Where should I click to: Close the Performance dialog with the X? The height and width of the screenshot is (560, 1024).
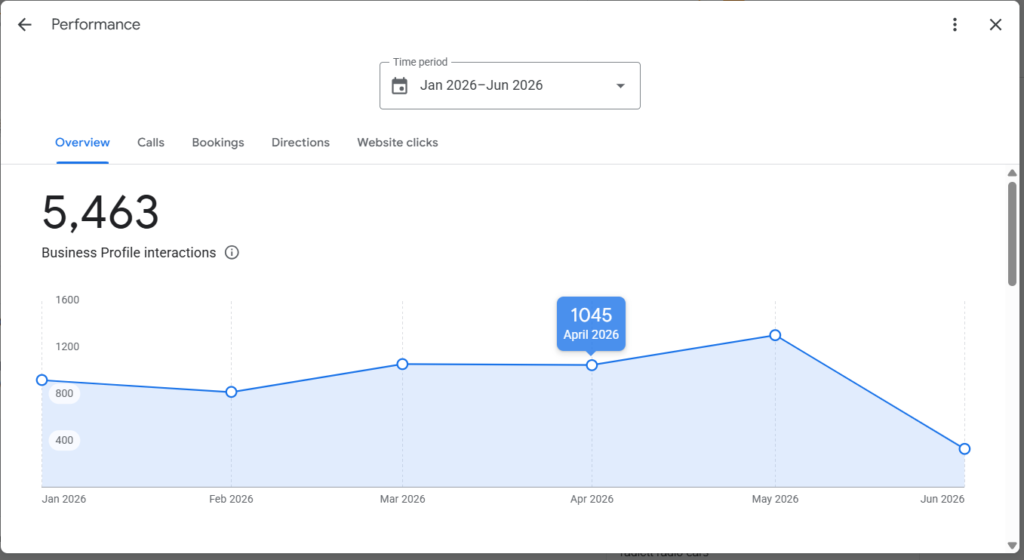[995, 25]
